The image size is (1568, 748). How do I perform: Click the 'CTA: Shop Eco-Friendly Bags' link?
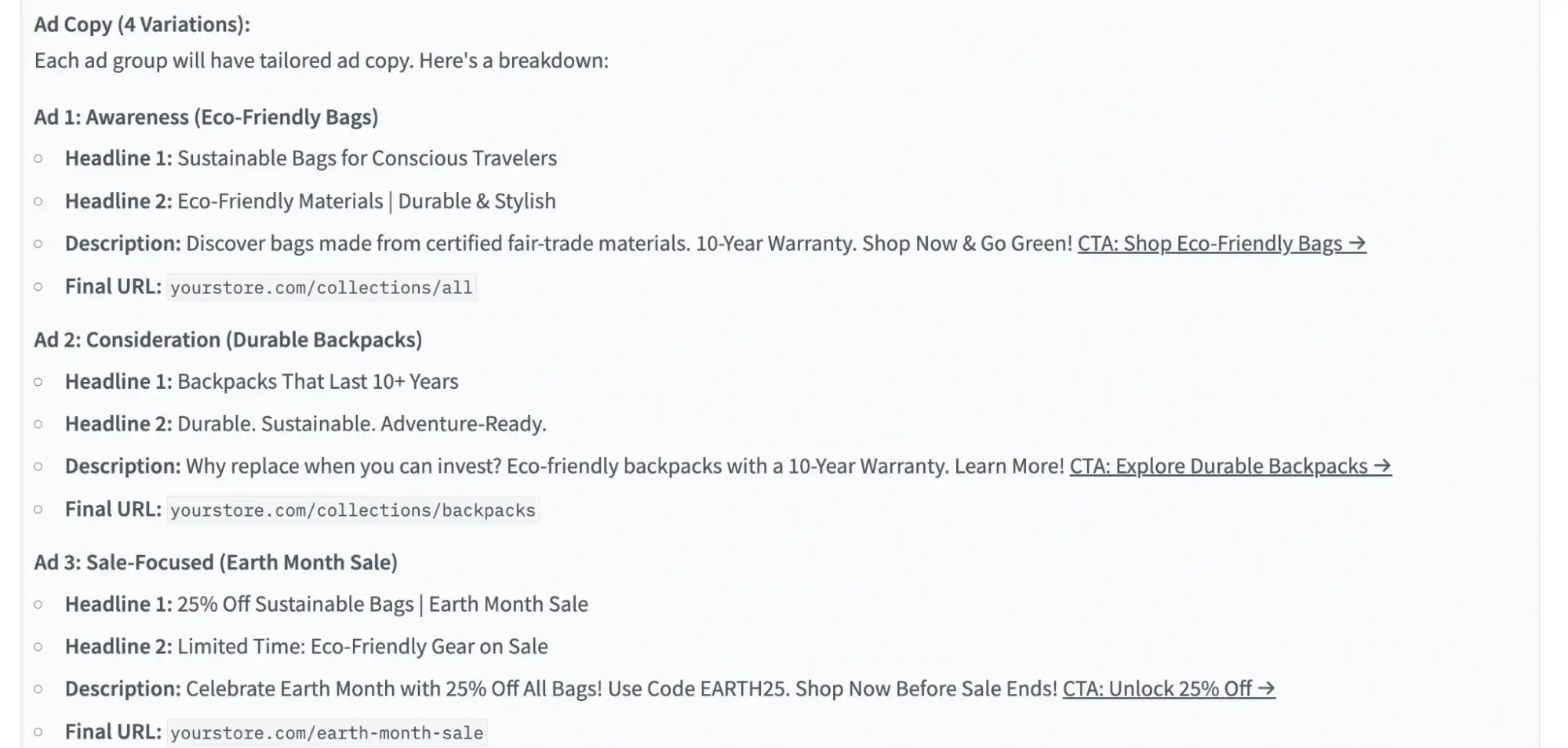point(1221,244)
